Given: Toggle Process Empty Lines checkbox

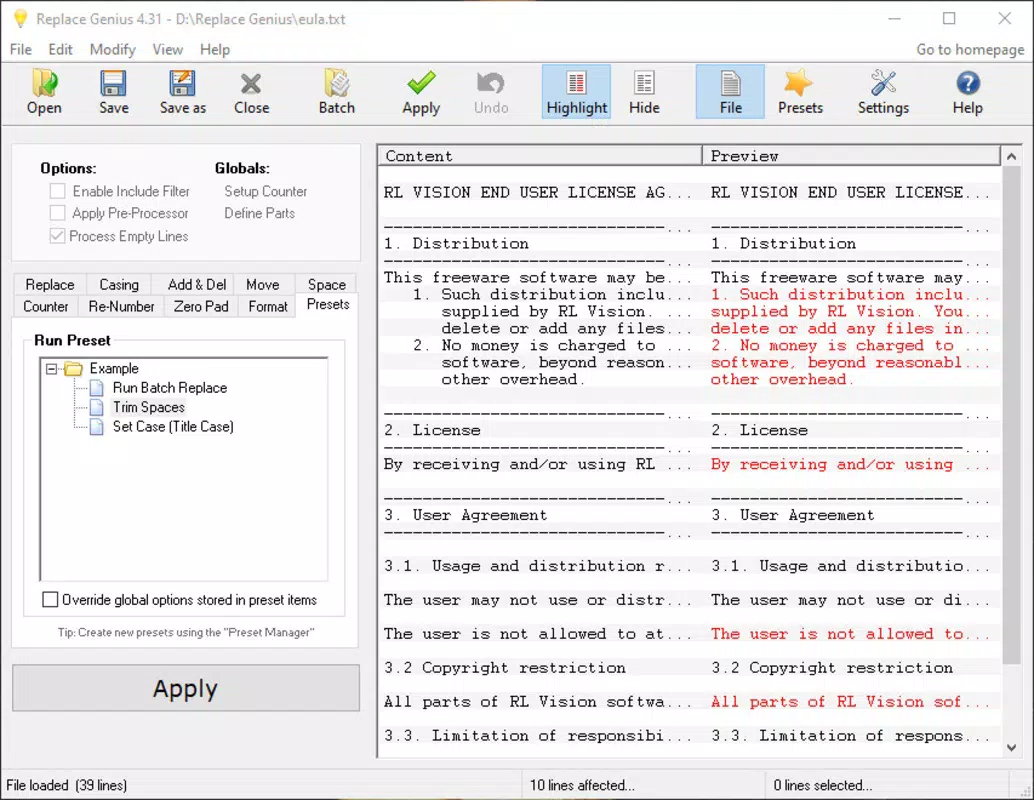Looking at the screenshot, I should pyautogui.click(x=57, y=235).
